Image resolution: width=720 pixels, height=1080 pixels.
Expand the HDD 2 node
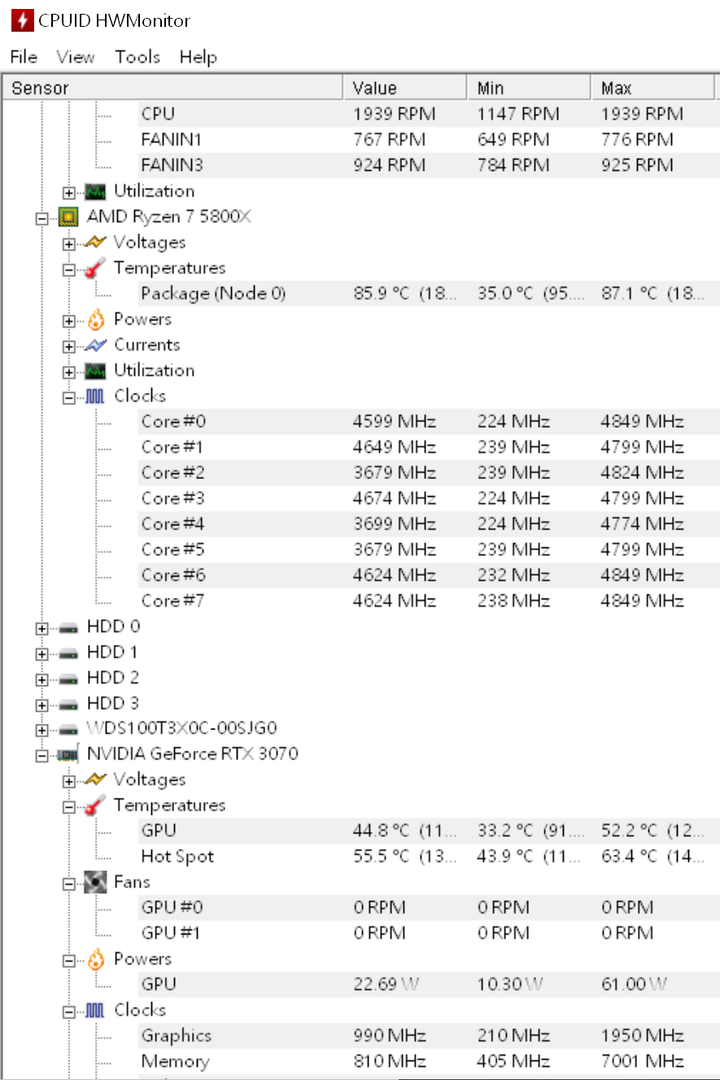(x=42, y=680)
